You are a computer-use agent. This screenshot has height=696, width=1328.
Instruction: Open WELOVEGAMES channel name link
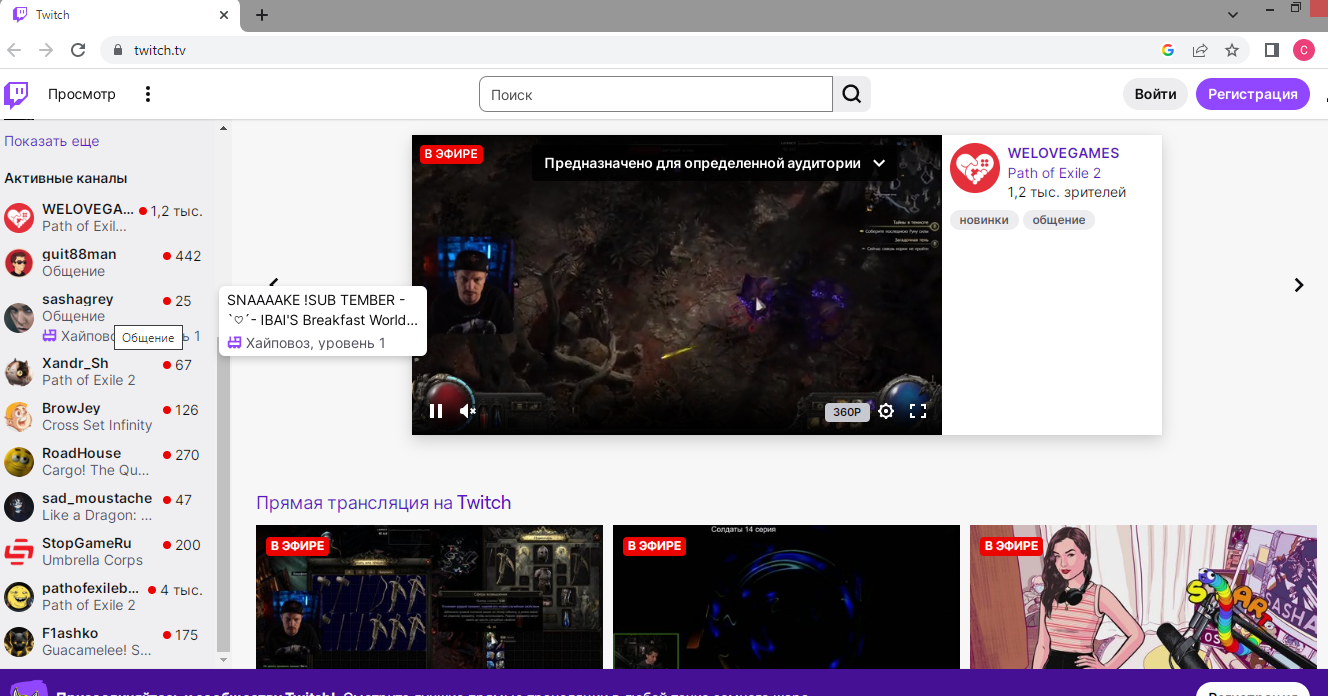1063,153
